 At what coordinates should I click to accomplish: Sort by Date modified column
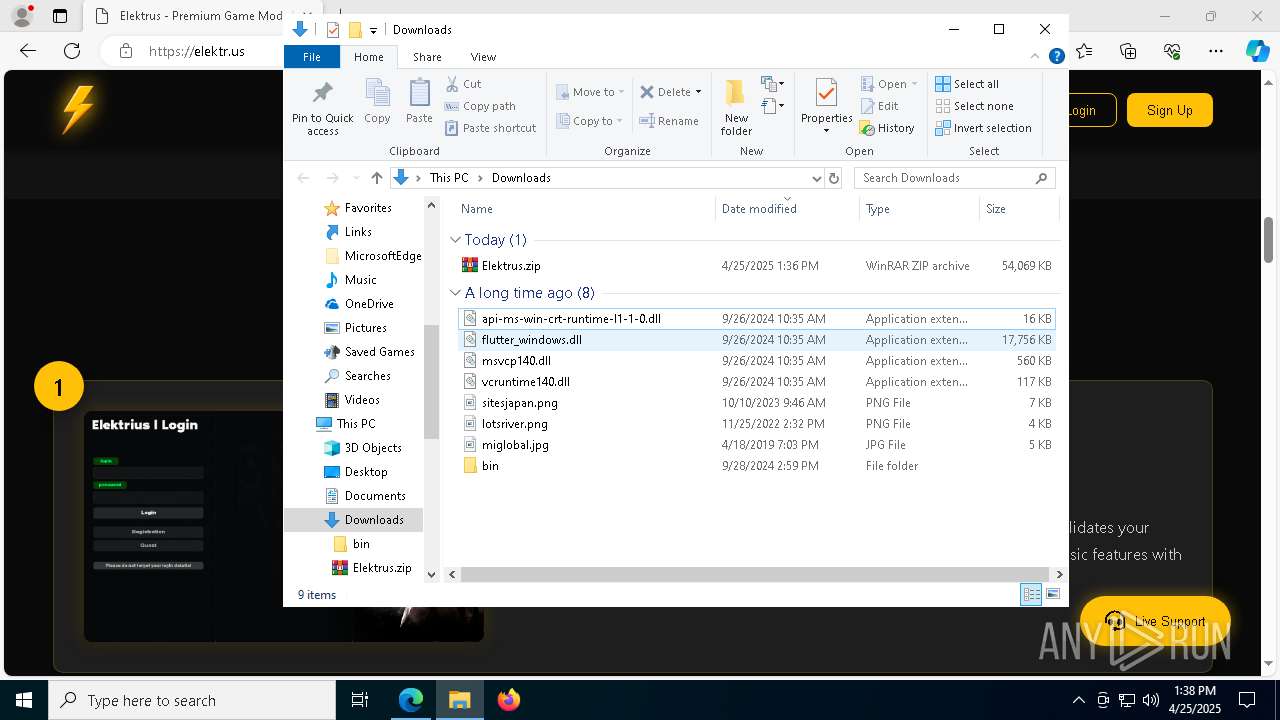tap(788, 209)
